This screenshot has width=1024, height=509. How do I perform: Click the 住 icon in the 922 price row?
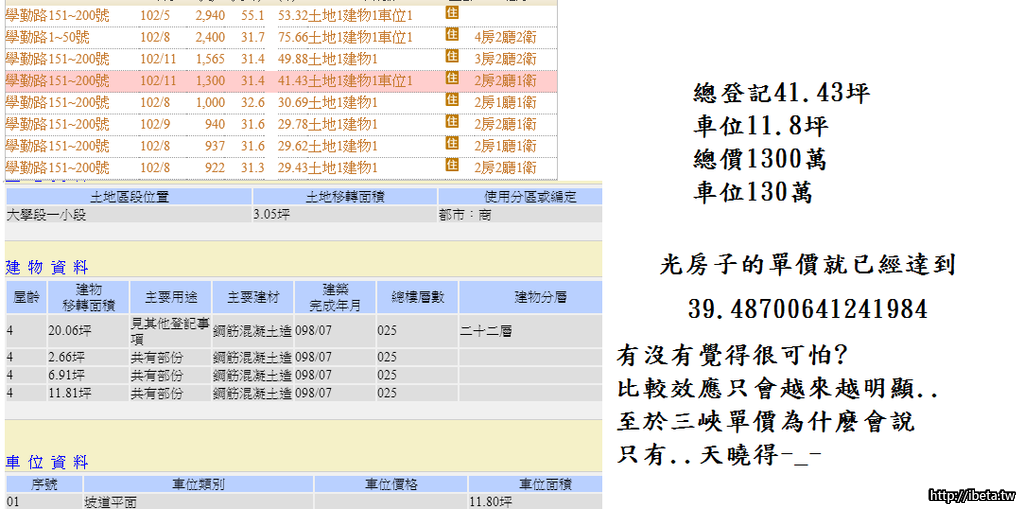tap(451, 167)
